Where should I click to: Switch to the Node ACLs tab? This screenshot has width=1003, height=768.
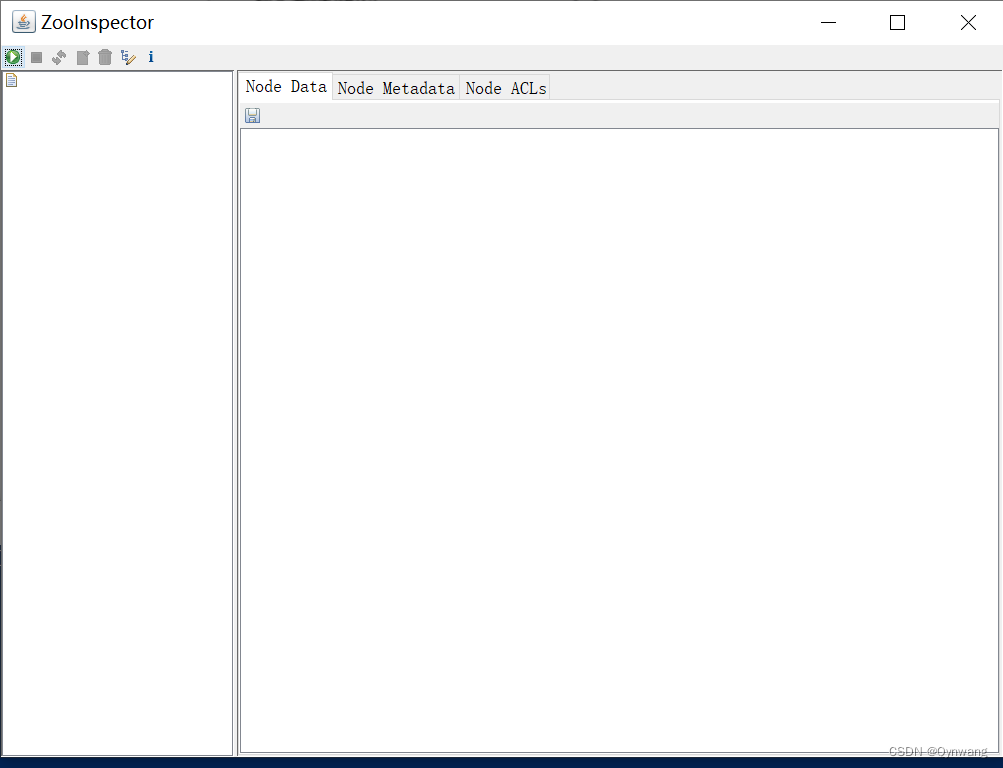click(x=505, y=88)
